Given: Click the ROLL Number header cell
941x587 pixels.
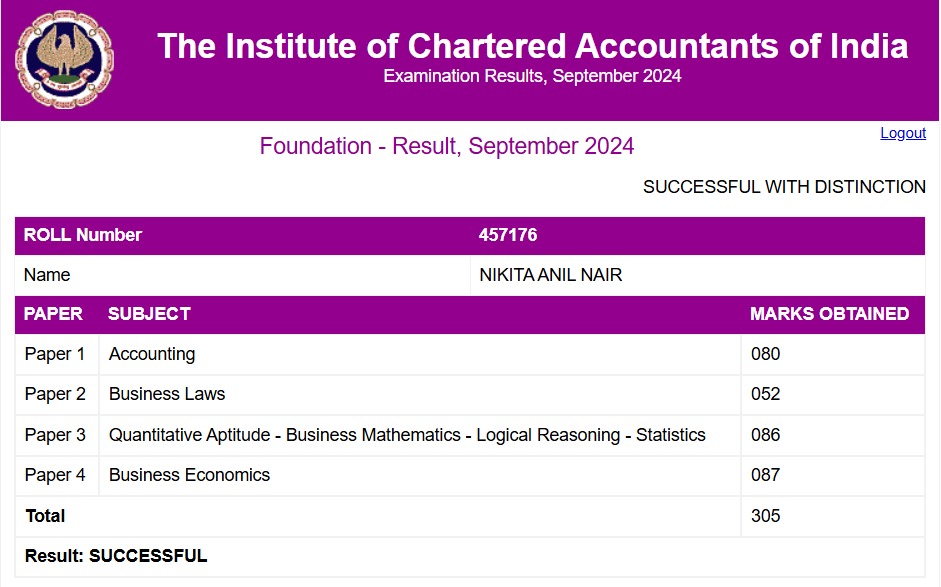Looking at the screenshot, I should (83, 235).
